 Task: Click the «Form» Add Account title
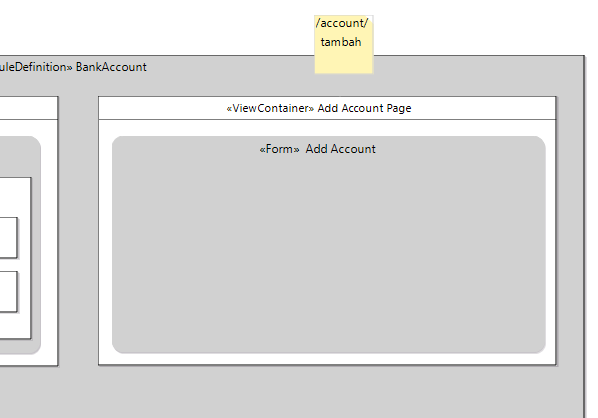[317, 149]
